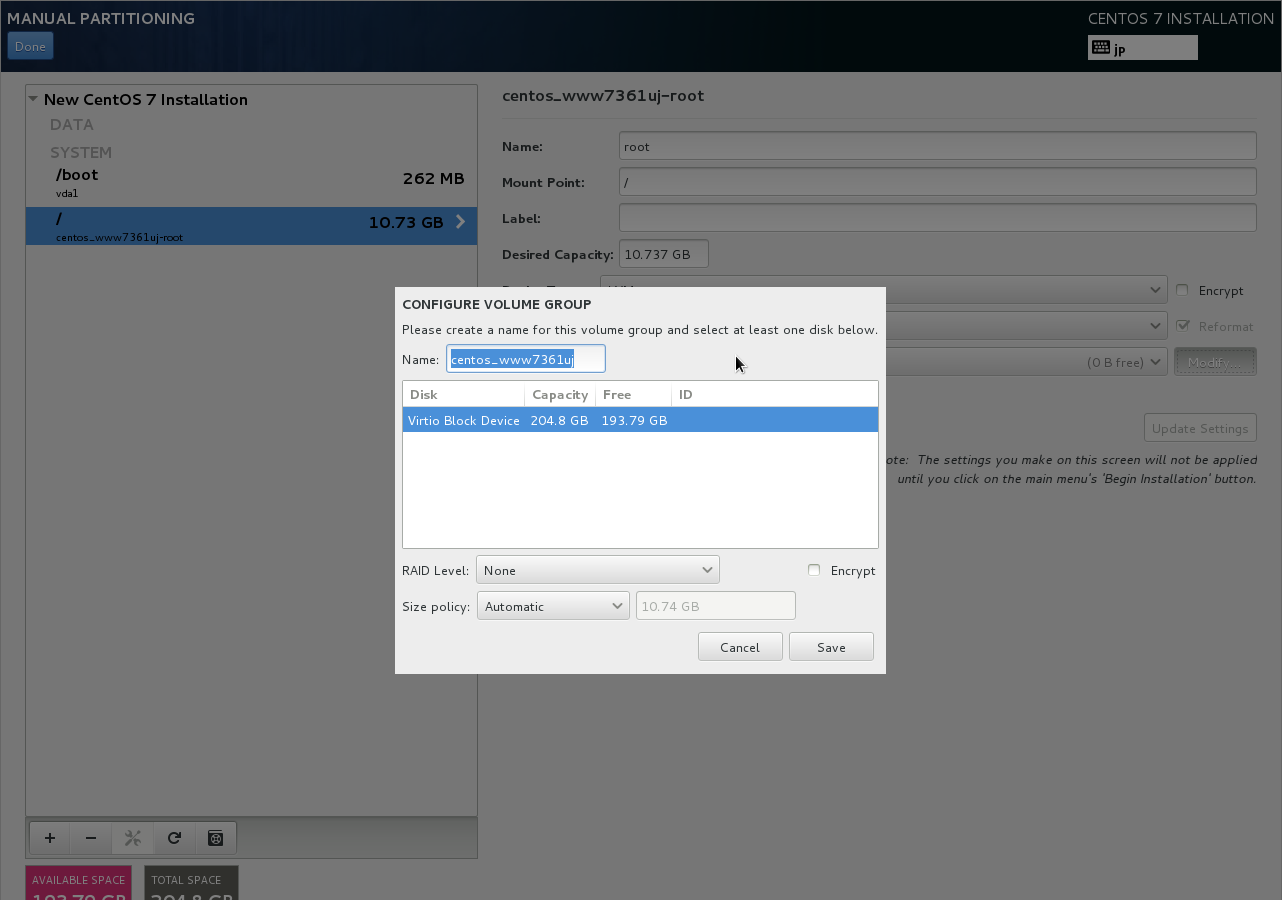The width and height of the screenshot is (1282, 900).
Task: Click the help icon in the partition toolbar
Action: coord(215,838)
